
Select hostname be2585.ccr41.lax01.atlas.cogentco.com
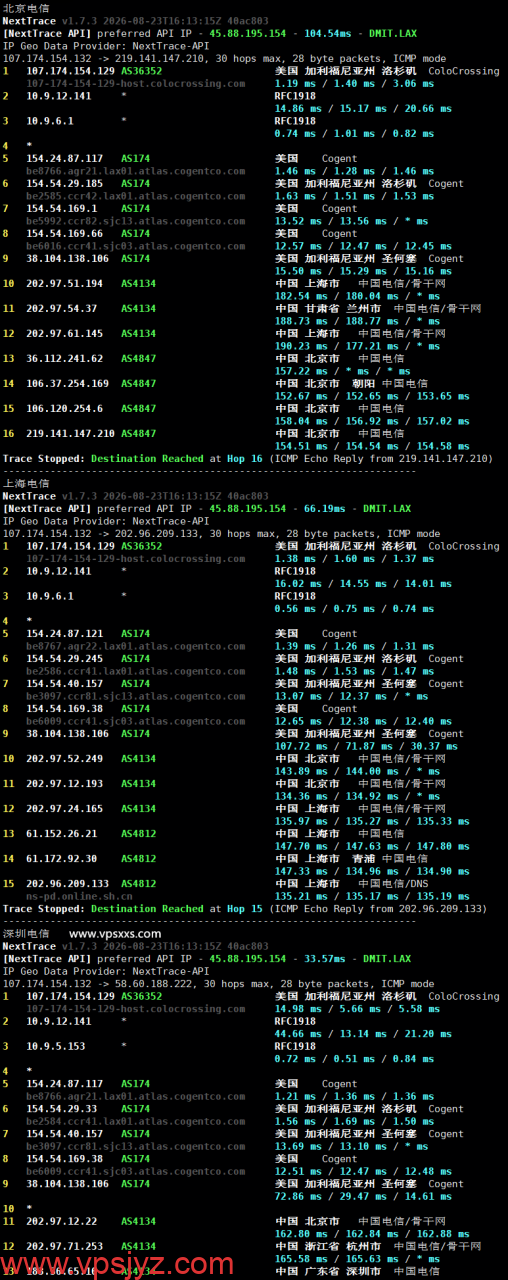click(135, 196)
